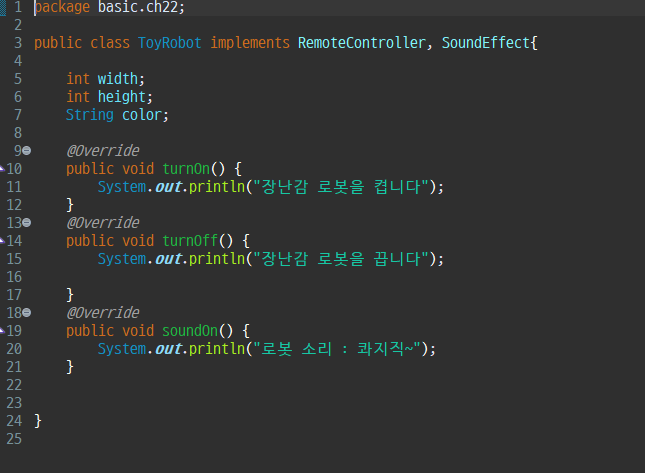The width and height of the screenshot is (645, 473).
Task: Click the turnOn method name
Action: pos(186,169)
